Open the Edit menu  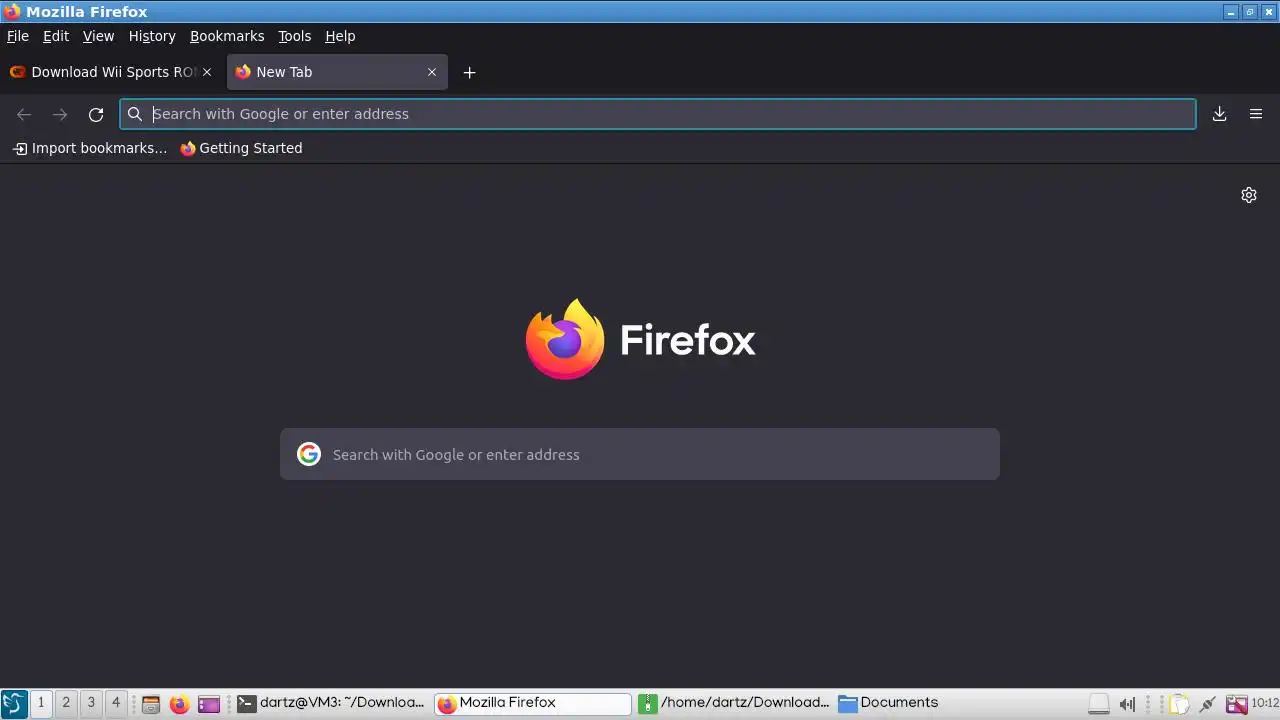[56, 36]
